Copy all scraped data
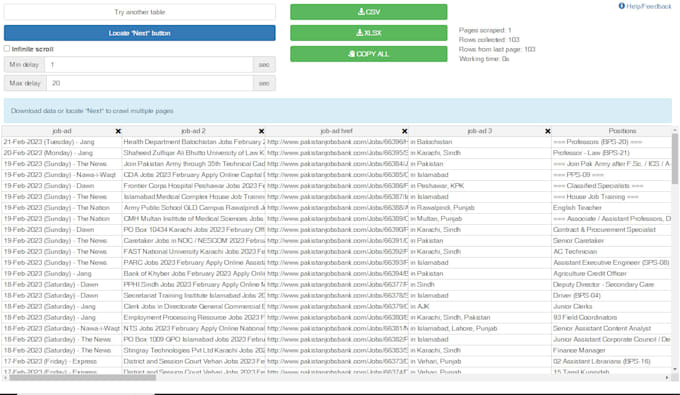 [x=369, y=54]
